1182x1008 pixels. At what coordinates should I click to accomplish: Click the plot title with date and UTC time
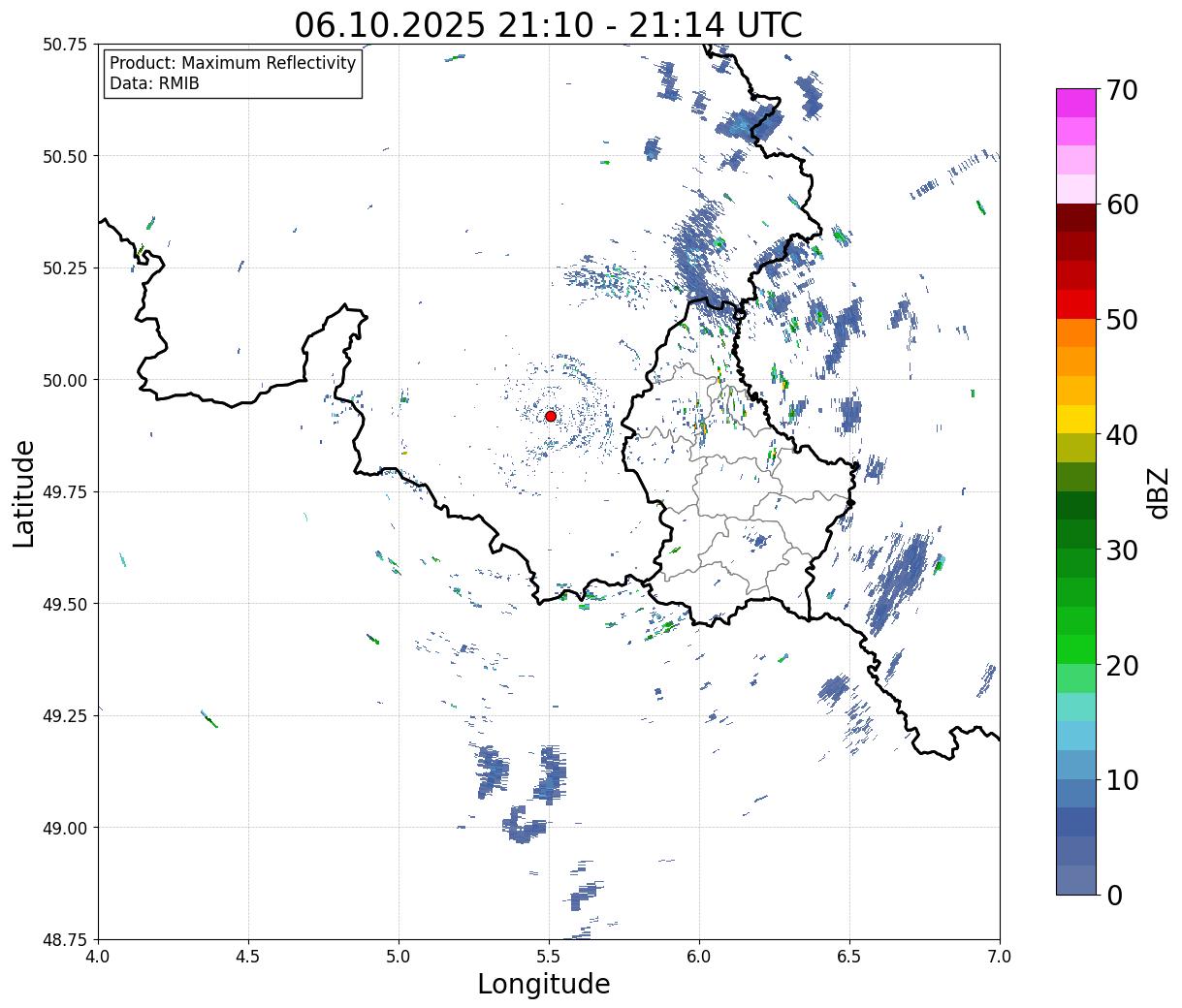549,24
